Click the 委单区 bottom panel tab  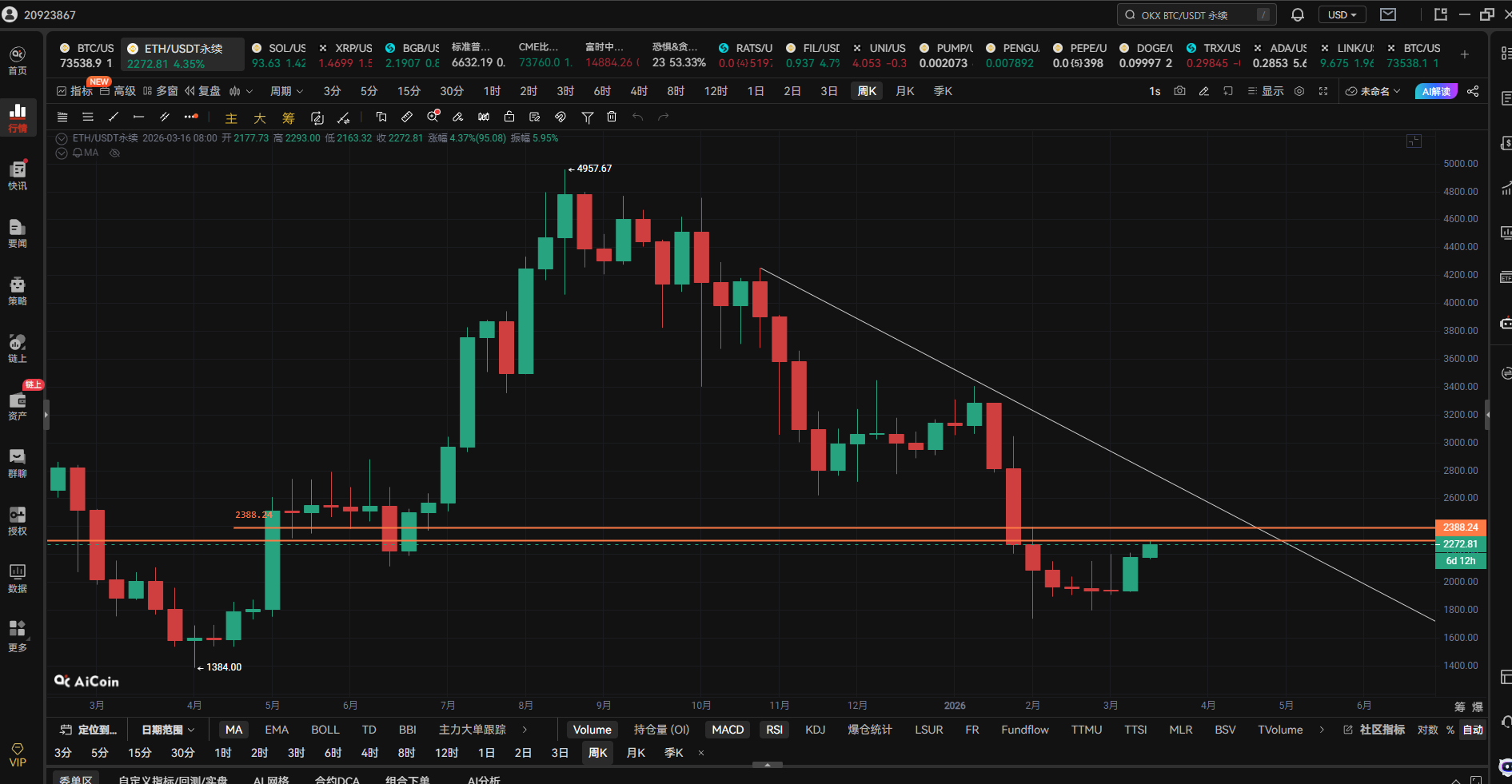[x=76, y=779]
